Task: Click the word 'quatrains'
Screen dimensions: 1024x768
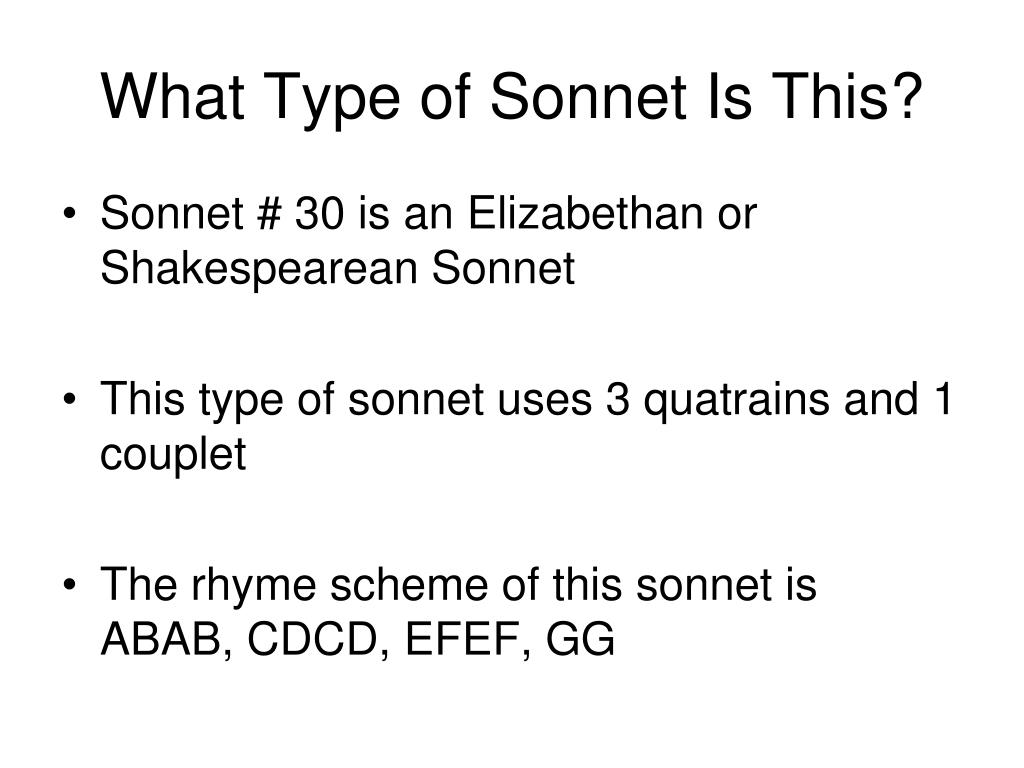Action: coord(737,402)
